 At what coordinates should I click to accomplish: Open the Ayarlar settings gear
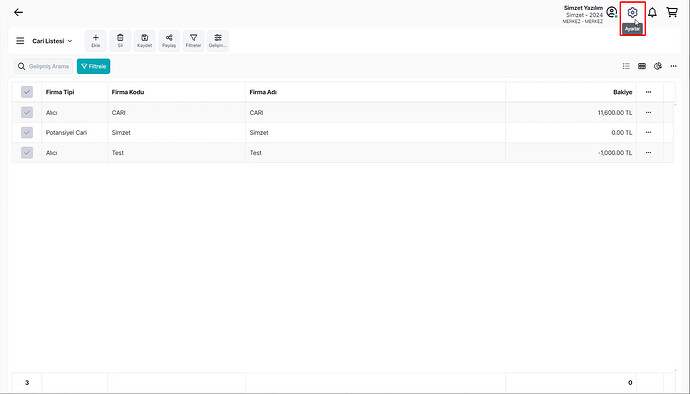pos(632,13)
